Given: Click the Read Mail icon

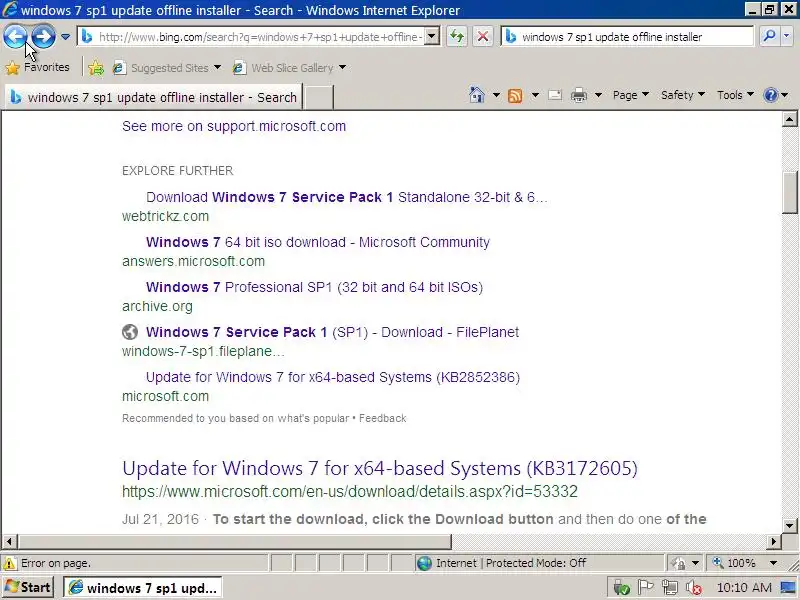Looking at the screenshot, I should pyautogui.click(x=555, y=95).
